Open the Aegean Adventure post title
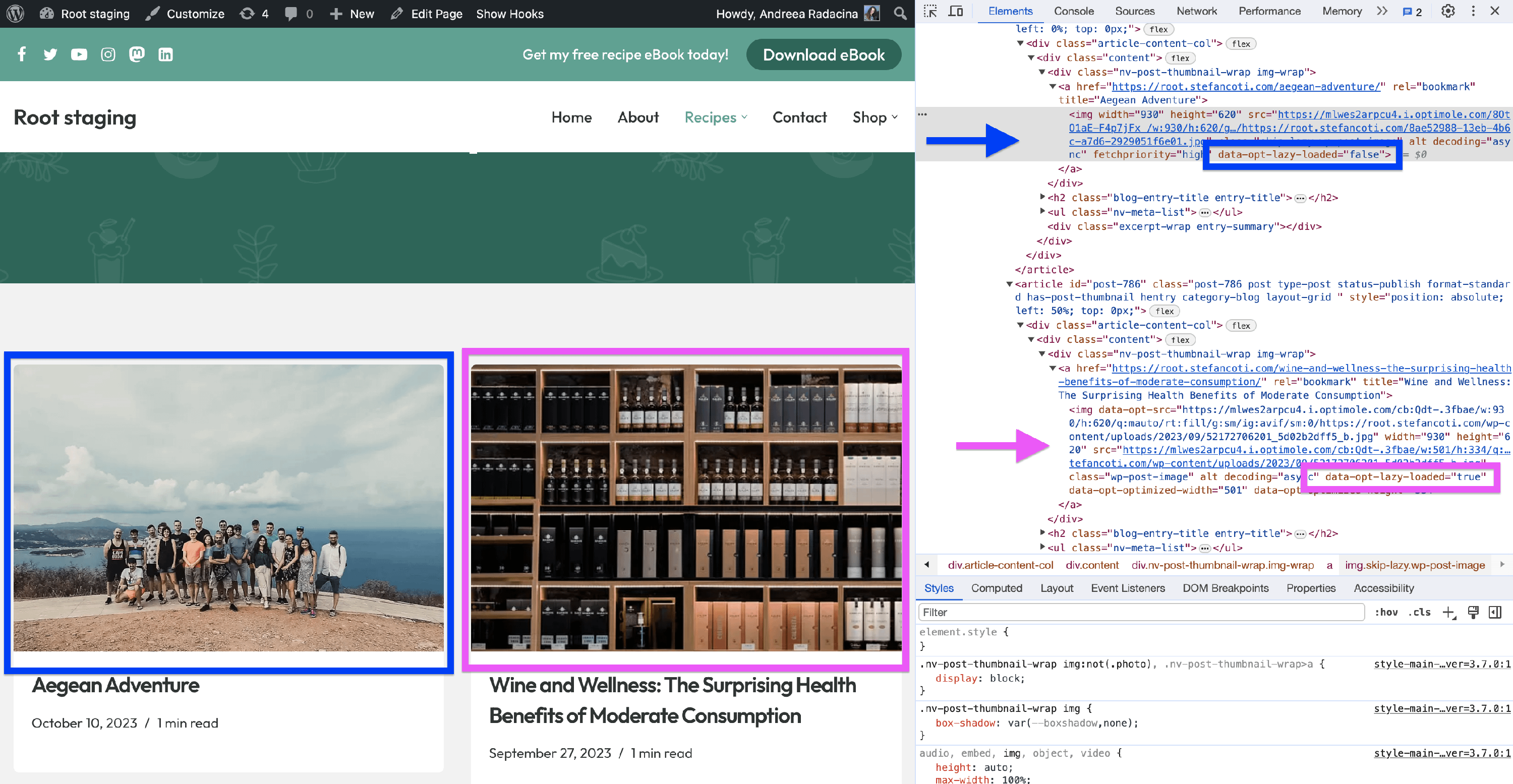 (x=115, y=685)
